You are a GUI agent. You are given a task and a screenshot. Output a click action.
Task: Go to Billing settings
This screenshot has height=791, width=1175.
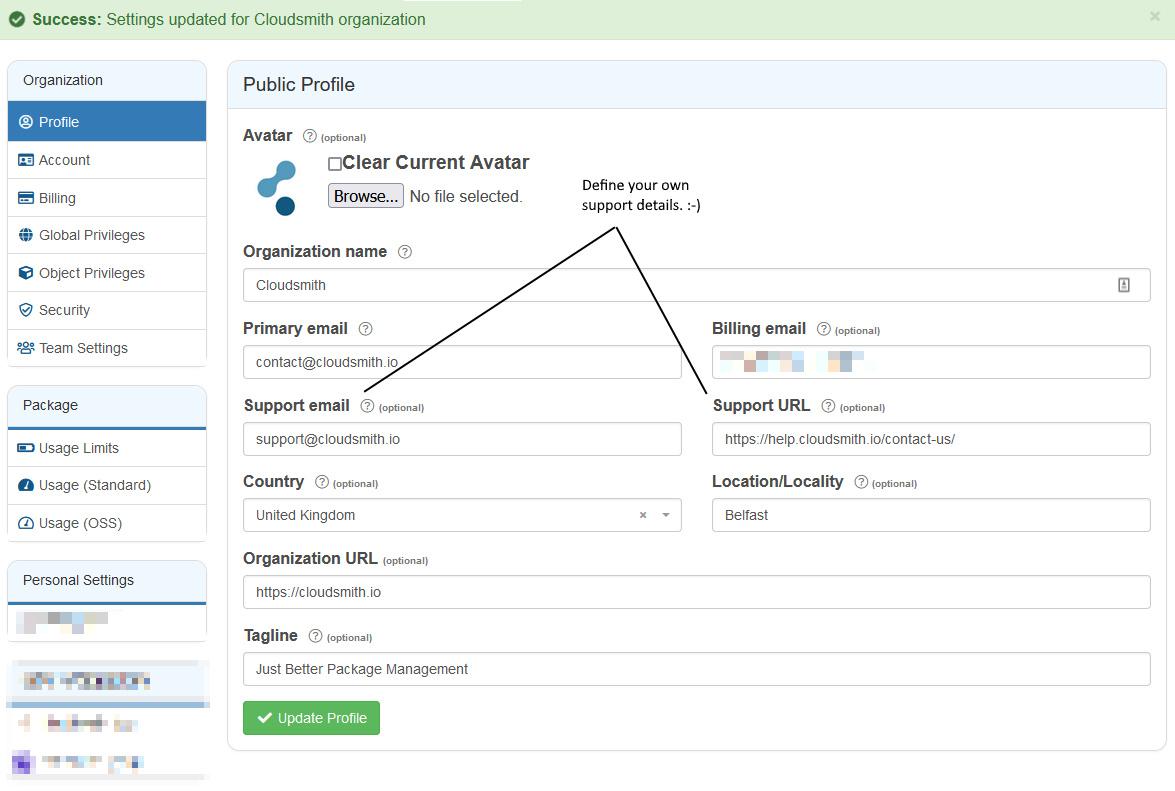[x=107, y=198]
